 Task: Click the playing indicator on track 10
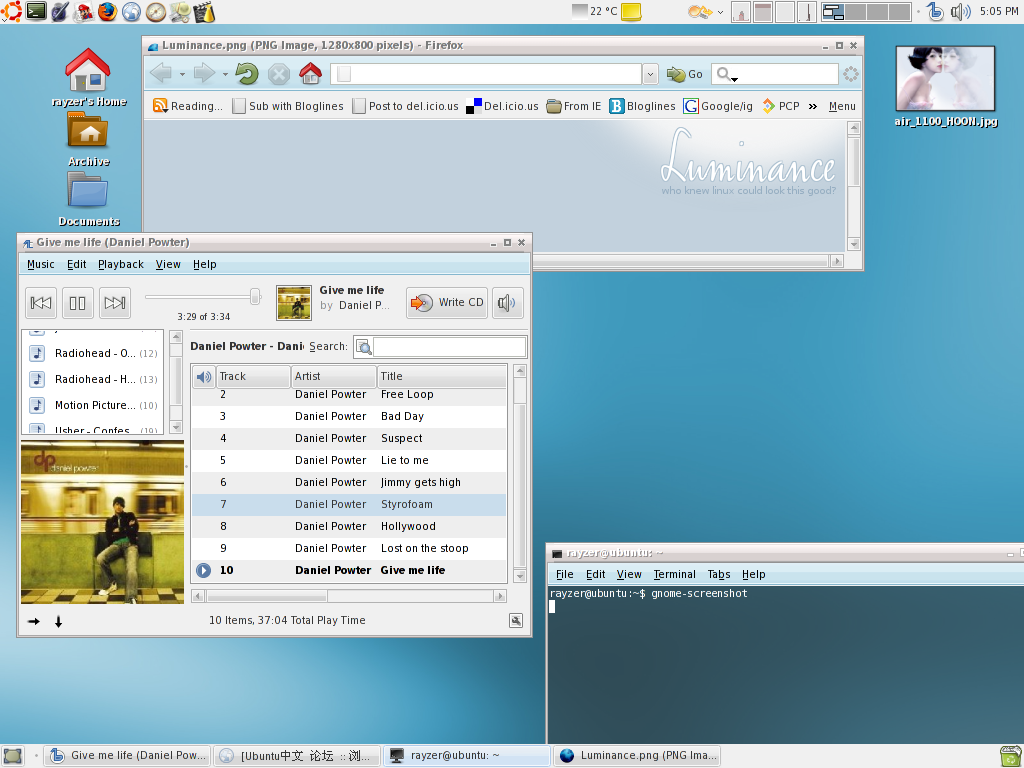coord(204,571)
